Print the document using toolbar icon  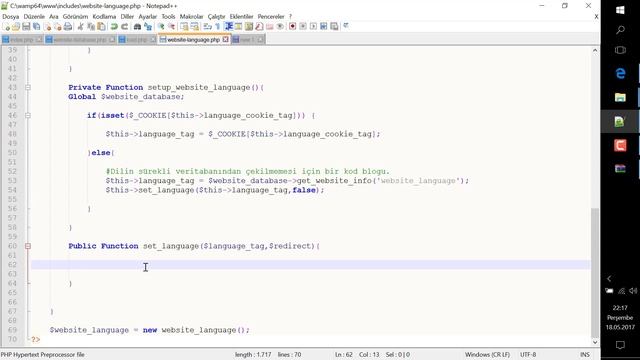pos(68,27)
